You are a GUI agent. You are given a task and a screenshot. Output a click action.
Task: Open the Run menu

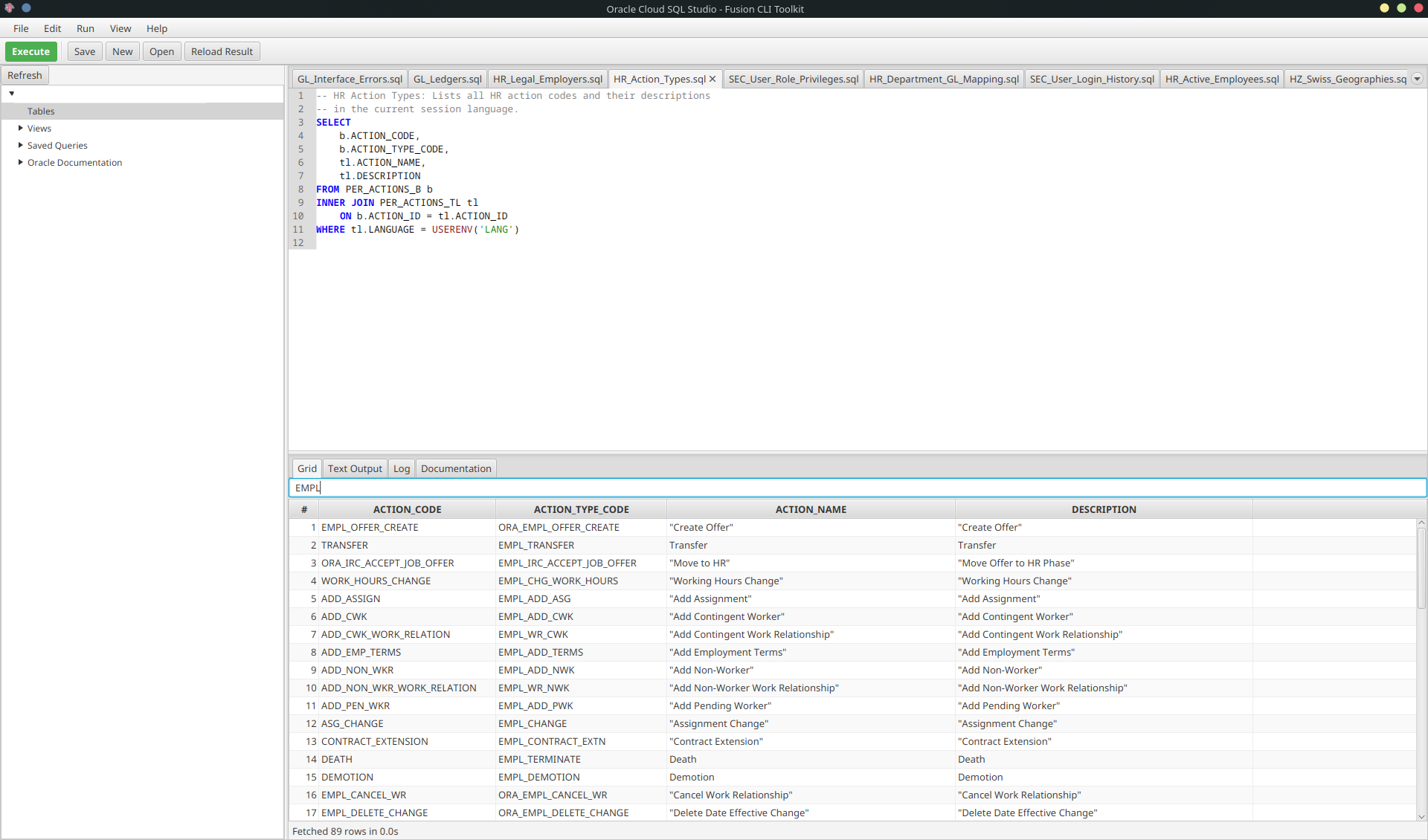coord(85,28)
